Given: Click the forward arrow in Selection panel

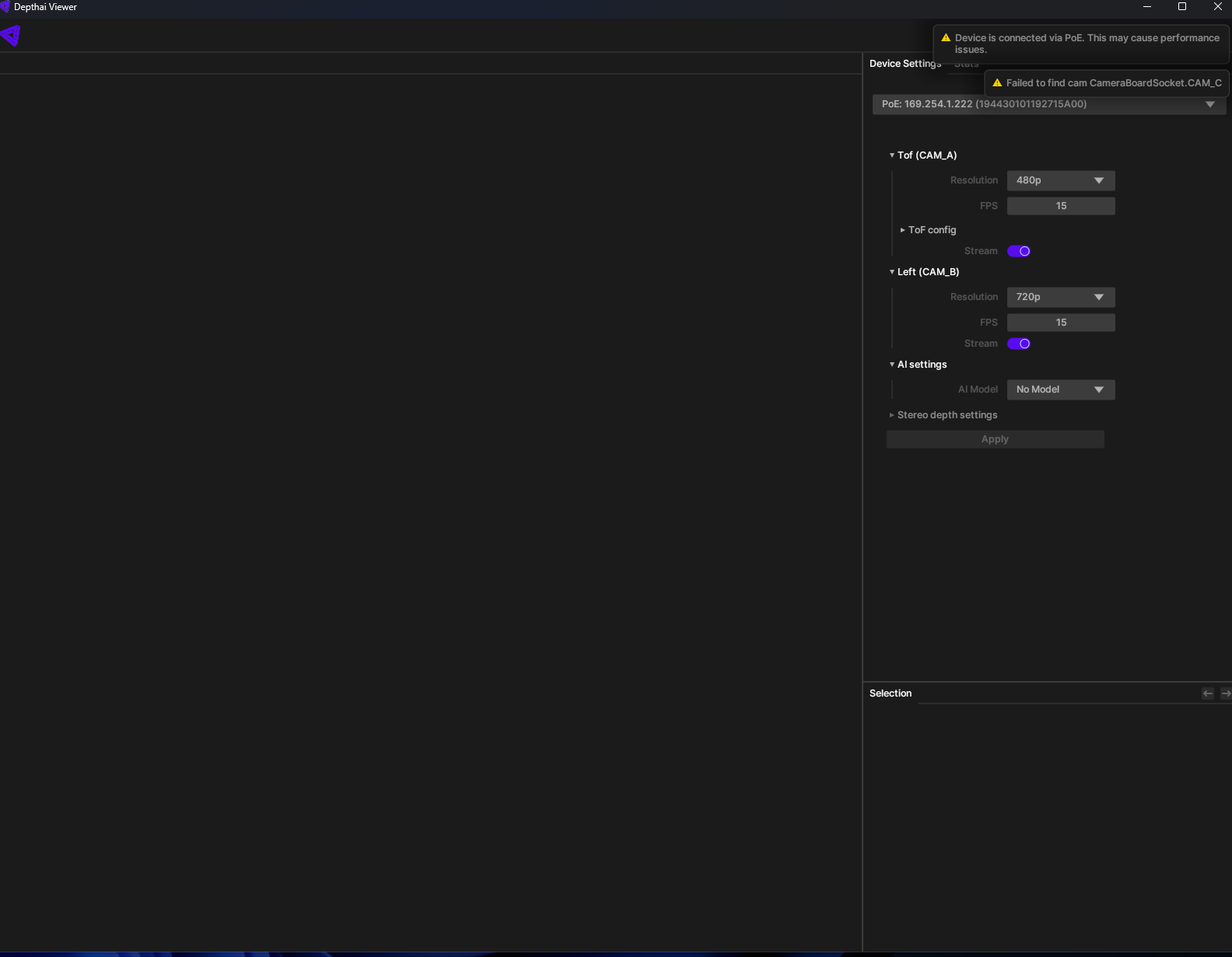Looking at the screenshot, I should tap(1226, 693).
